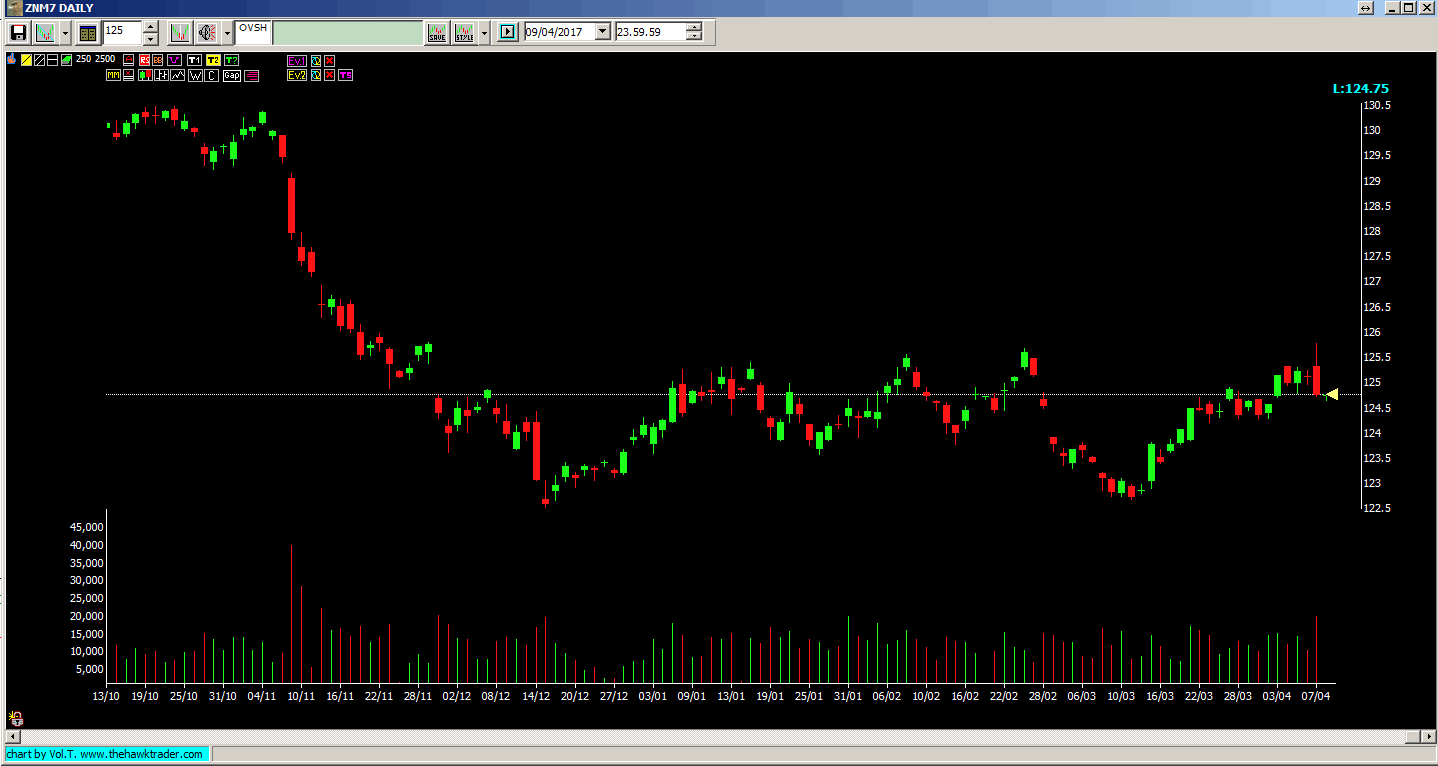Decrease the bars count with the down arrow
Viewport: 1438px width, 766px height.
pos(151,39)
